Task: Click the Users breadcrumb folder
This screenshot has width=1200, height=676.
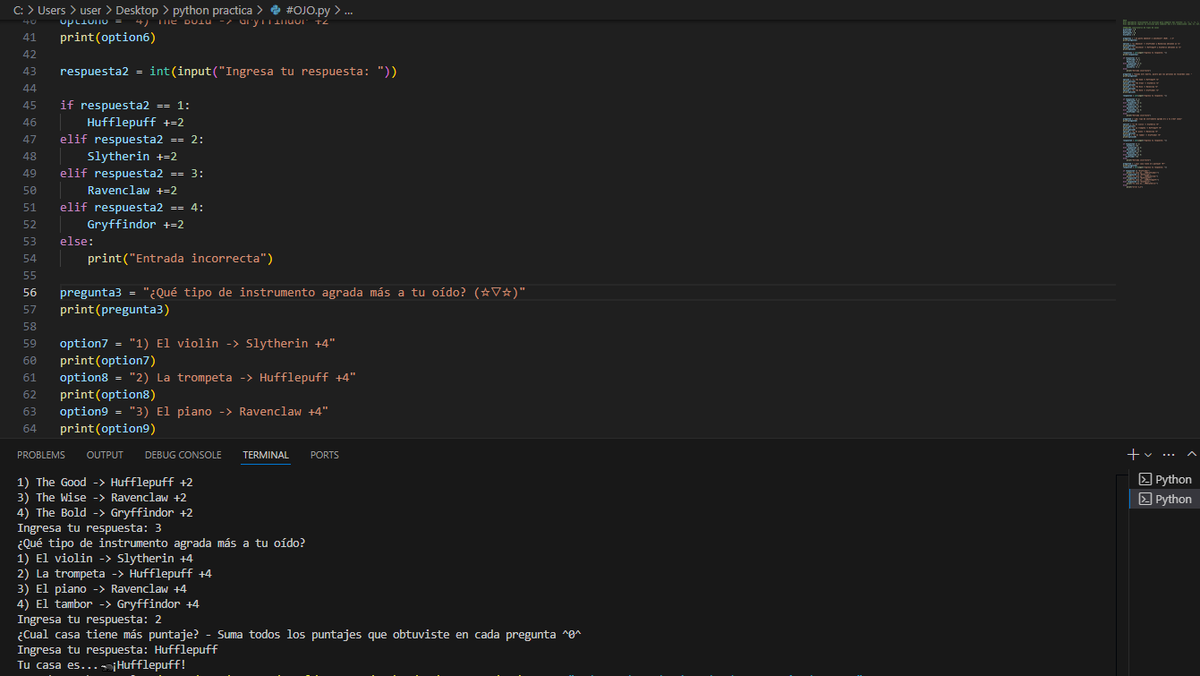Action: pos(49,9)
